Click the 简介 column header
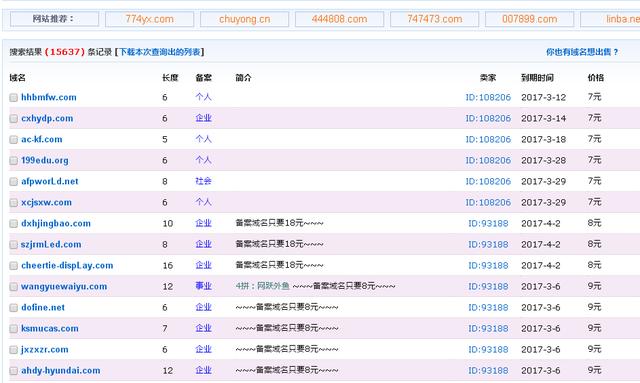The height and width of the screenshot is (383, 640). [x=243, y=78]
